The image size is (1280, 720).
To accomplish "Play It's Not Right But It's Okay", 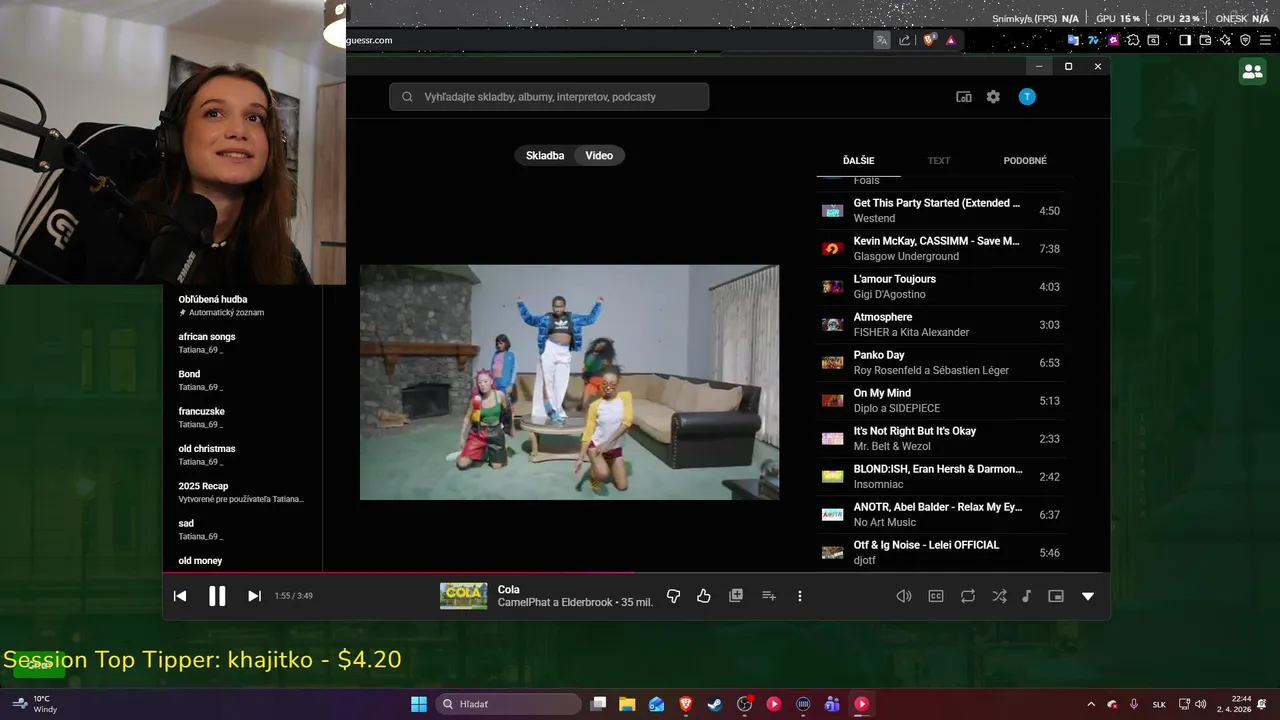I will [x=941, y=439].
